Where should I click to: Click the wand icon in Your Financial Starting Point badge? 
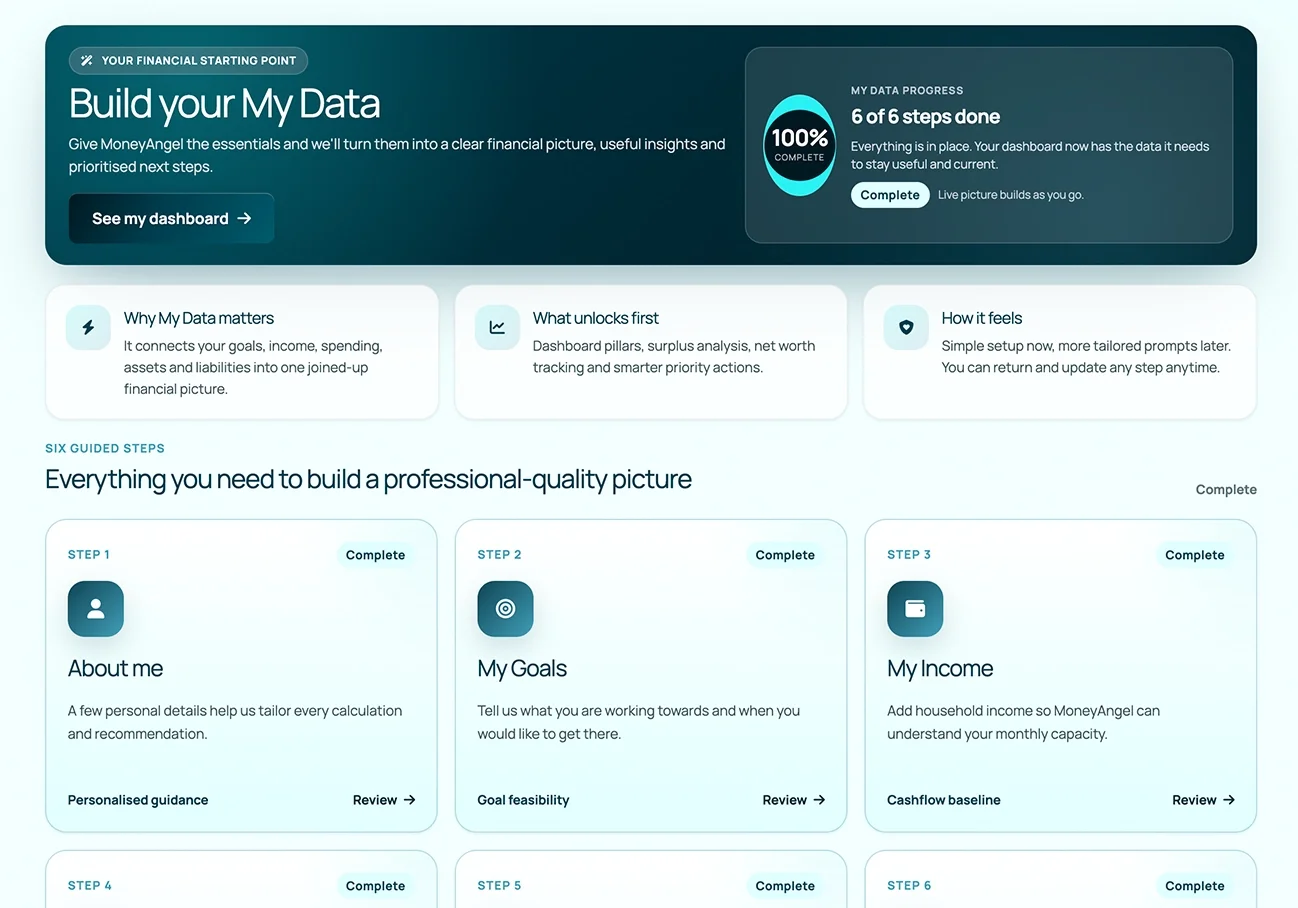click(87, 61)
